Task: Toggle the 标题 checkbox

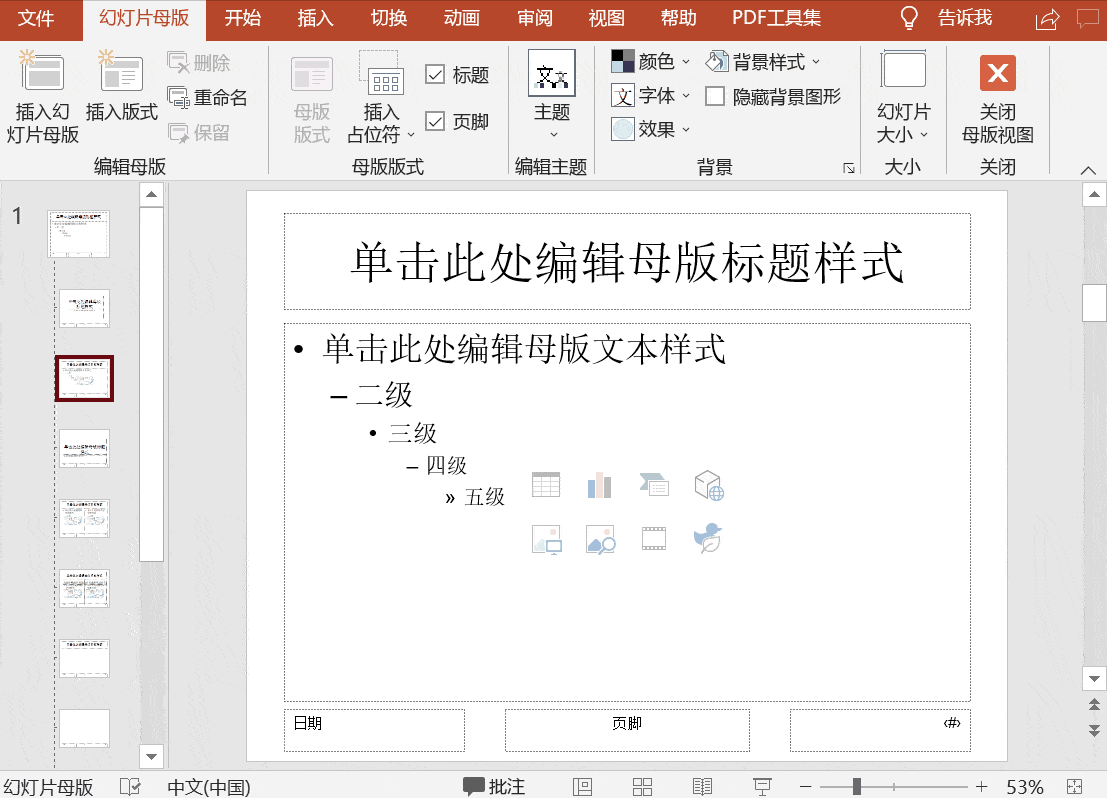Action: pos(435,73)
